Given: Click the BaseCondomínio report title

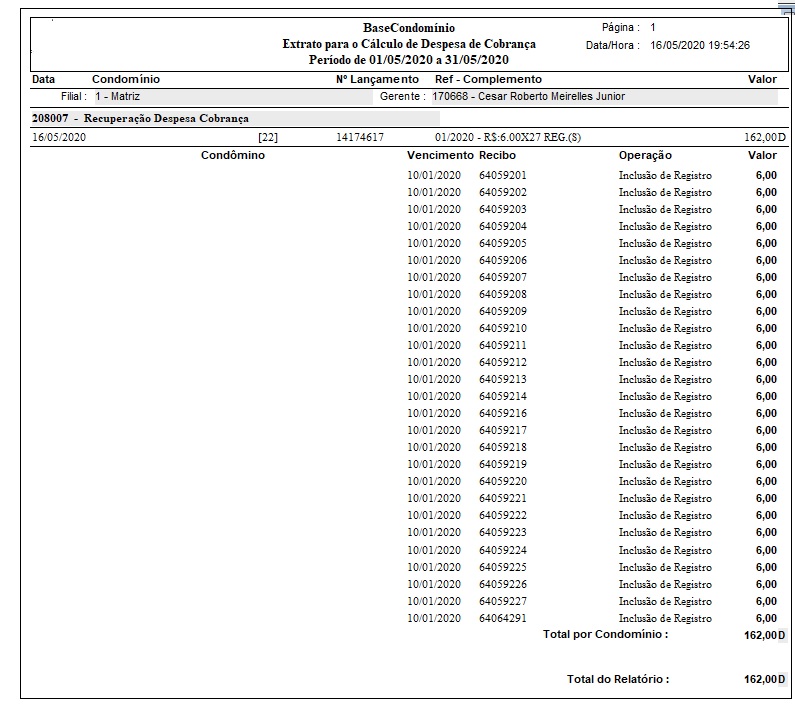Looking at the screenshot, I should [408, 28].
